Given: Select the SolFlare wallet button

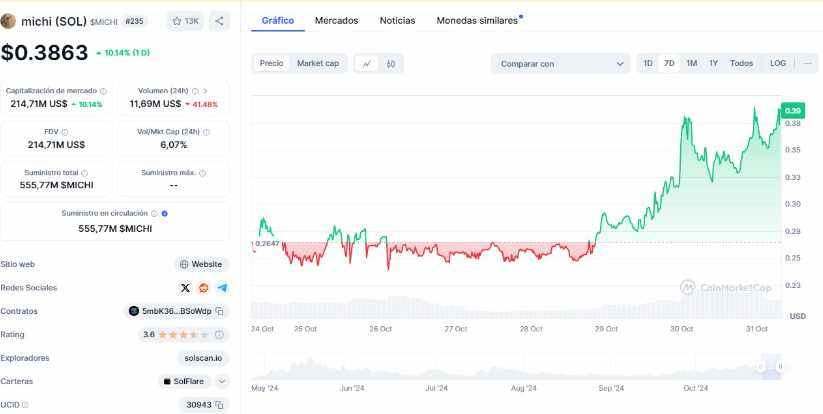Looking at the screenshot, I should tap(184, 381).
